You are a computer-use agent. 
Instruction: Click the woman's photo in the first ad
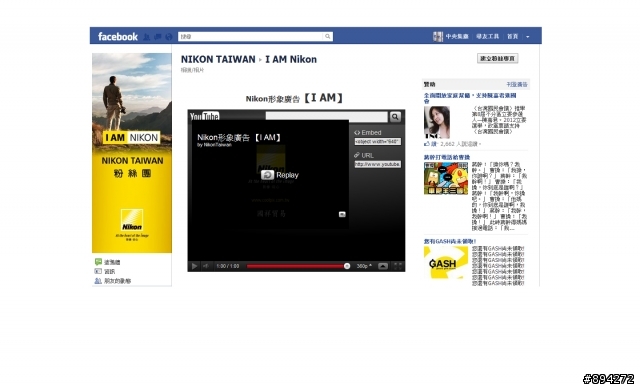pyautogui.click(x=437, y=122)
